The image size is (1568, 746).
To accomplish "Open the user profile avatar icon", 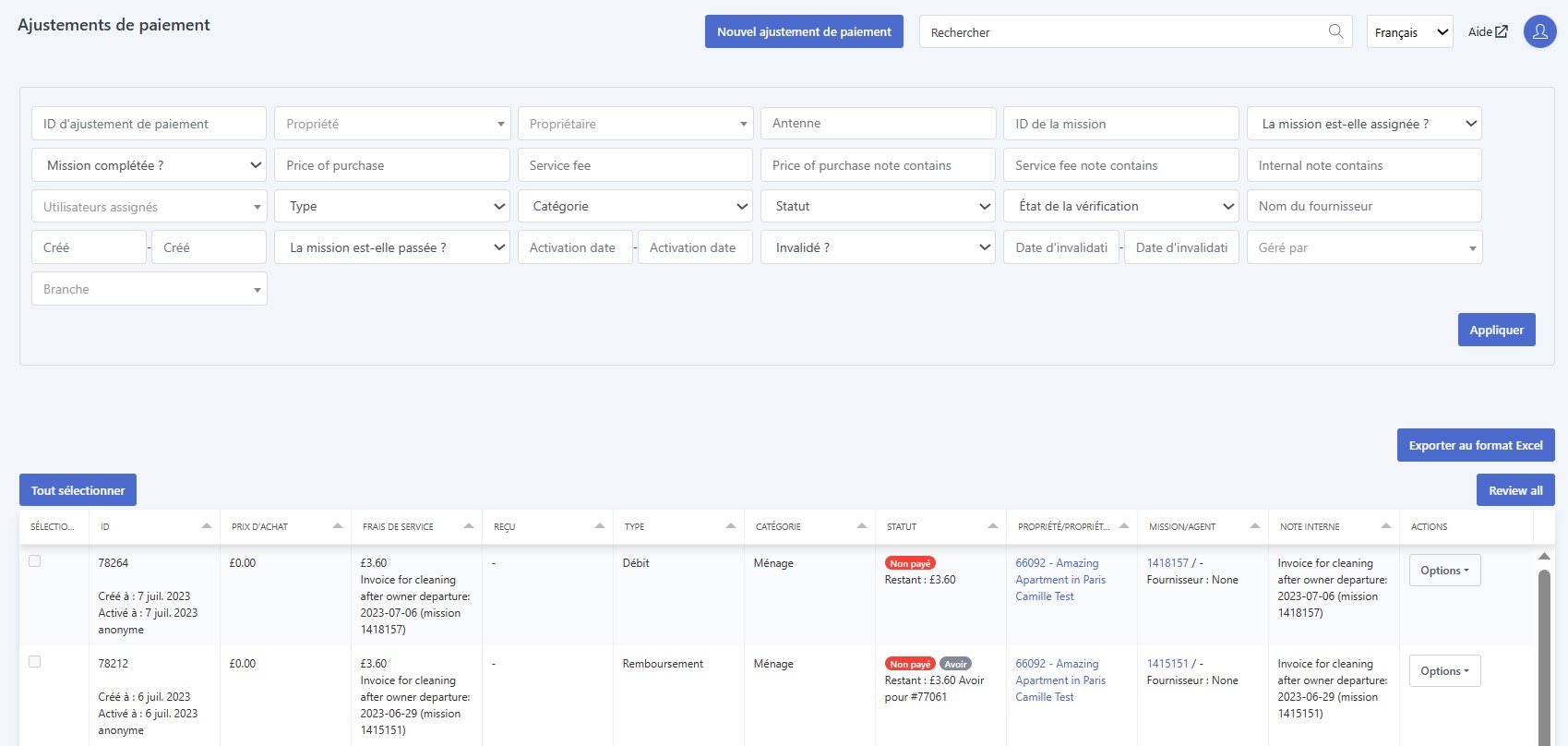I will (1539, 31).
